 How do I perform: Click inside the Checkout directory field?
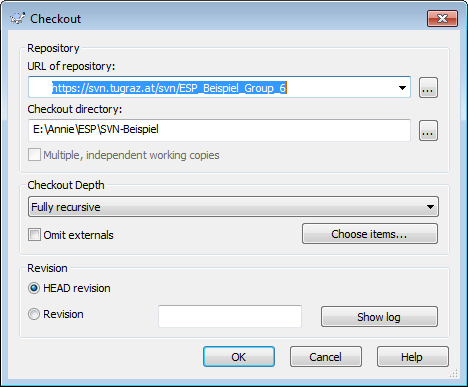tap(219, 130)
